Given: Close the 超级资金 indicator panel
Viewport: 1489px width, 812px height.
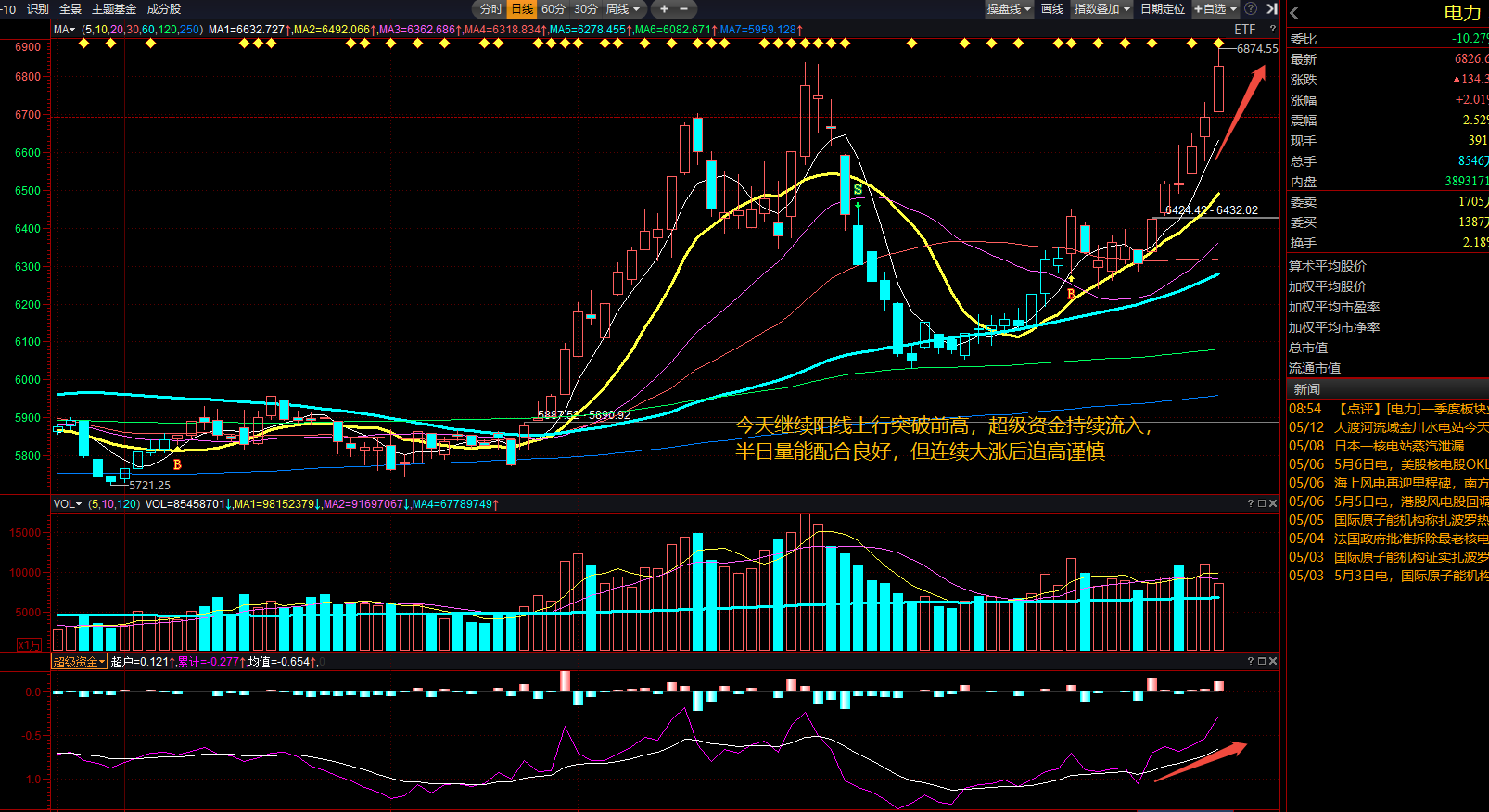Looking at the screenshot, I should 1273,661.
